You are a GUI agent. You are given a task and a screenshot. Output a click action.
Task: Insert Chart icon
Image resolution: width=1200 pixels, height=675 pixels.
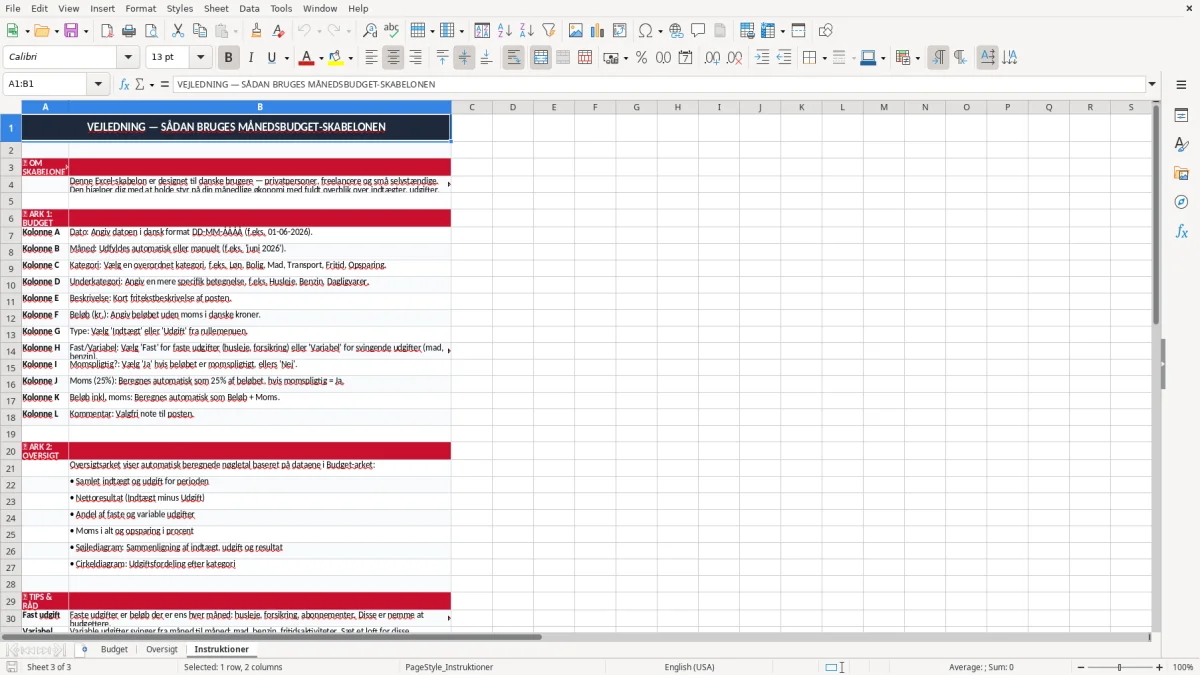[x=597, y=31]
